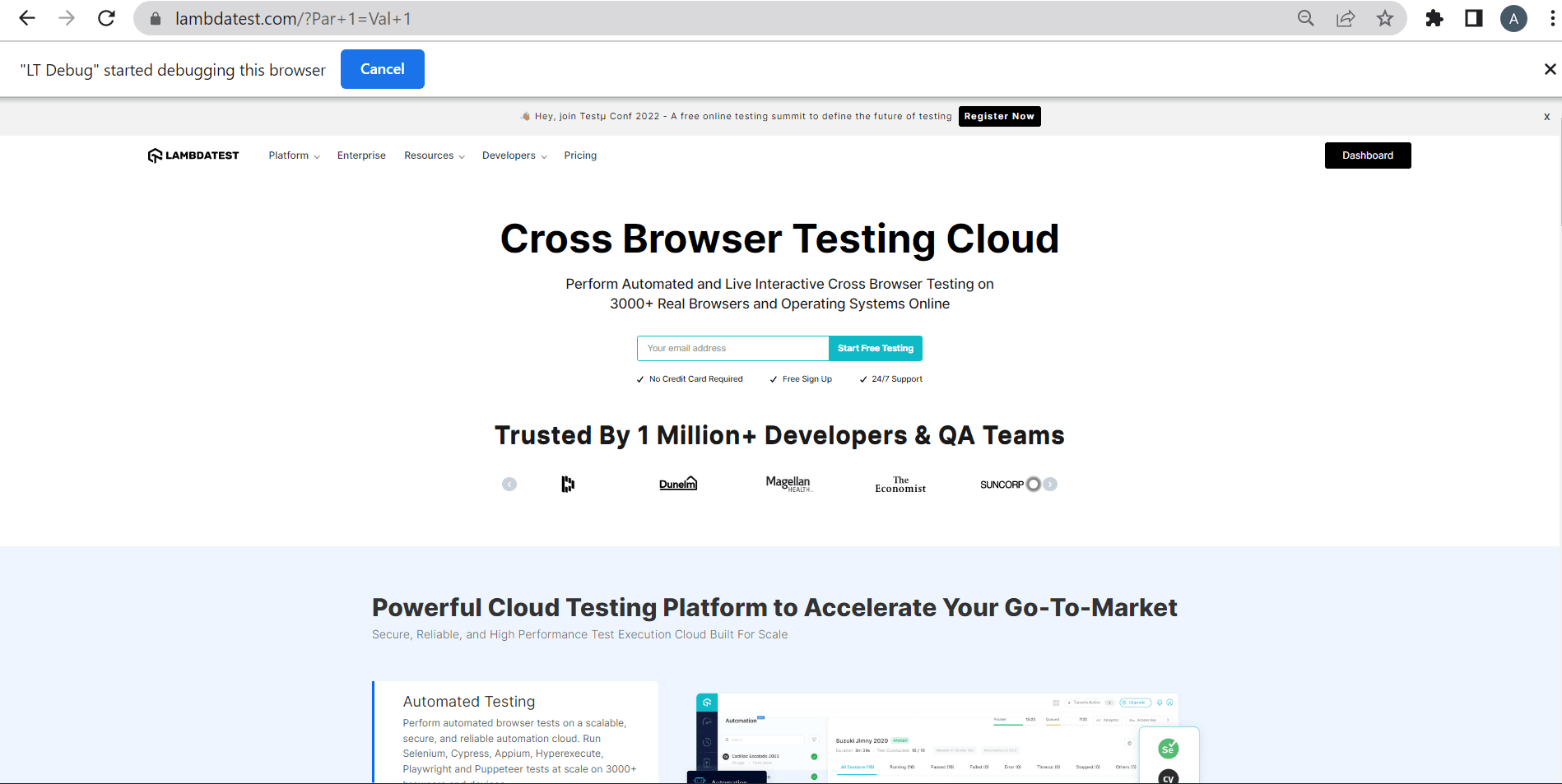Click Register Now for Testμ Conf 2022

999,116
